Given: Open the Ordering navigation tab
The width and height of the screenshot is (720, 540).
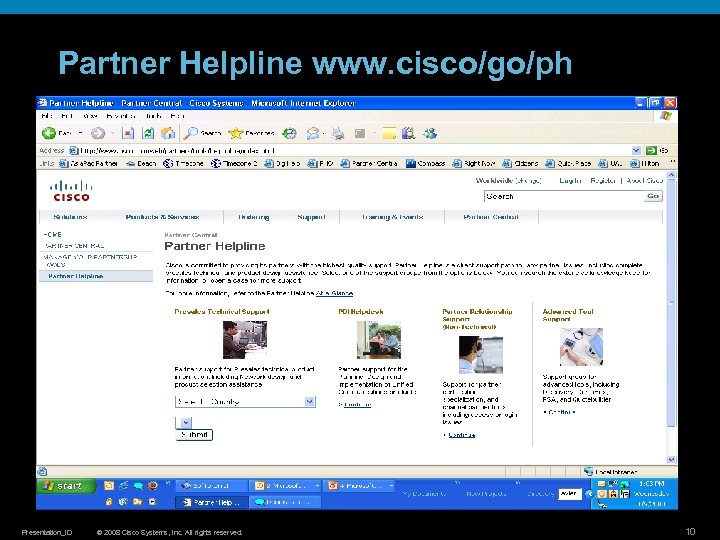Looking at the screenshot, I should (253, 217).
